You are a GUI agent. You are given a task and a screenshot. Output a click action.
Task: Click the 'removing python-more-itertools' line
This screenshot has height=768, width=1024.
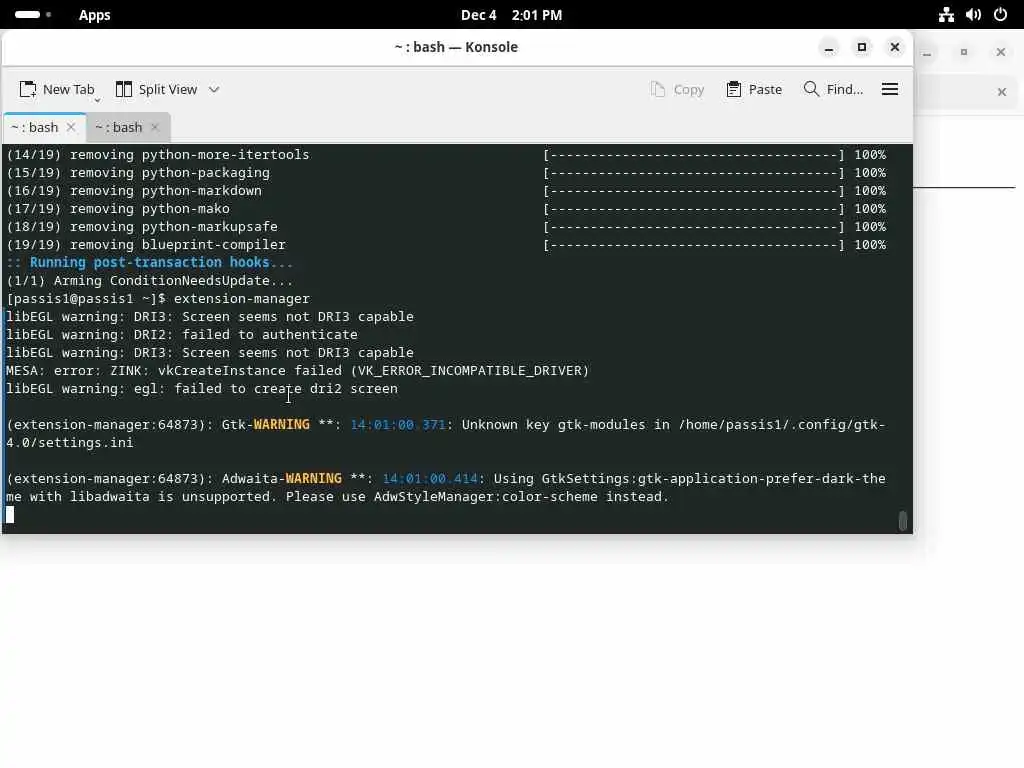[x=158, y=155]
